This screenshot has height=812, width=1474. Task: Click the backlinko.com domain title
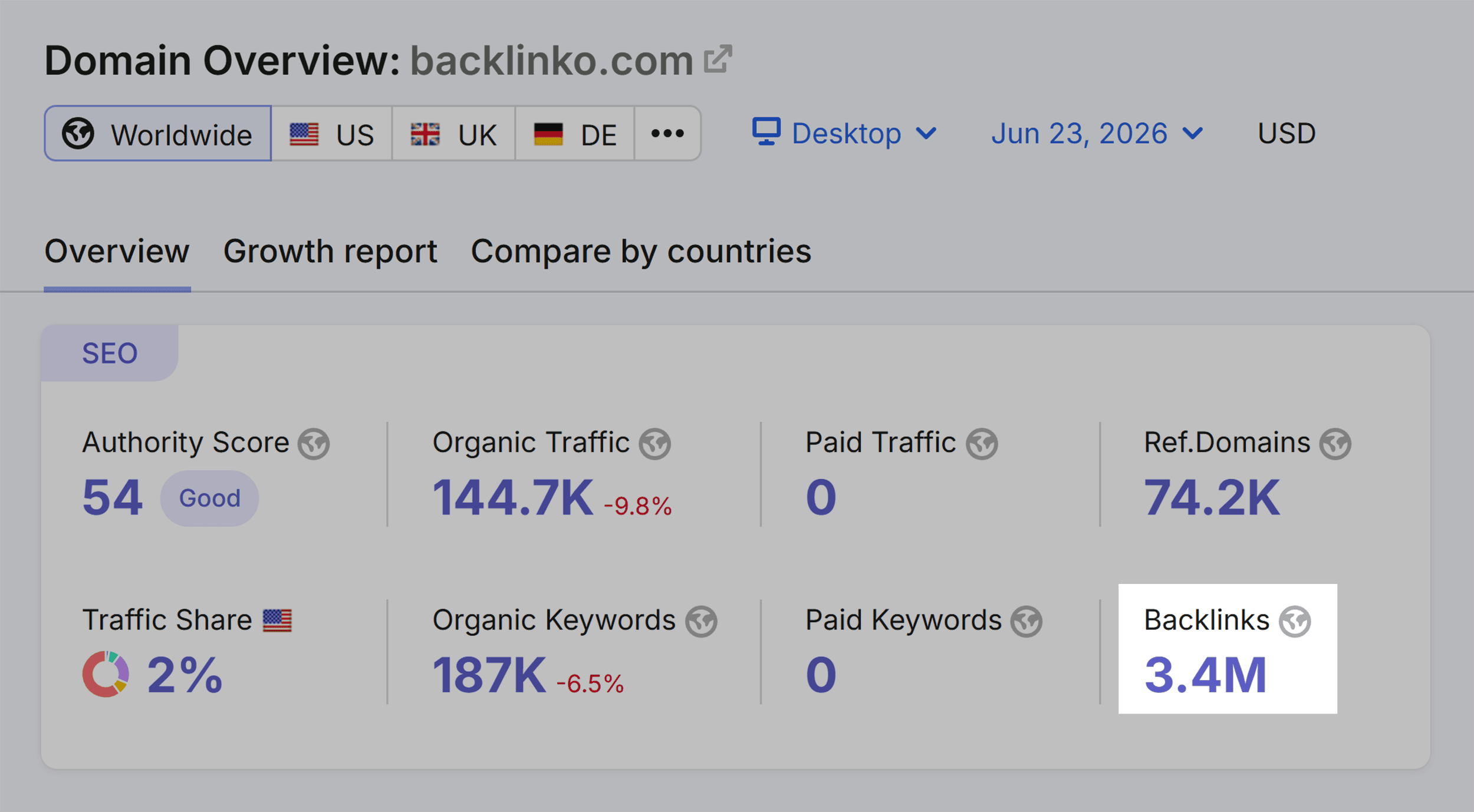tap(551, 61)
